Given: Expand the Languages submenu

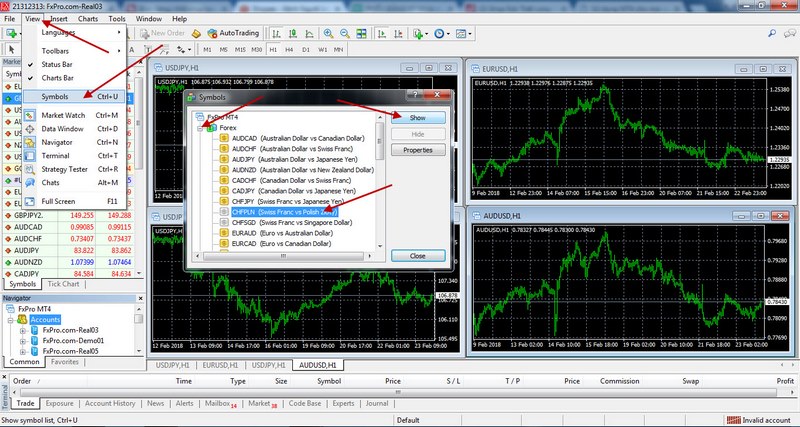Looking at the screenshot, I should click(74, 32).
